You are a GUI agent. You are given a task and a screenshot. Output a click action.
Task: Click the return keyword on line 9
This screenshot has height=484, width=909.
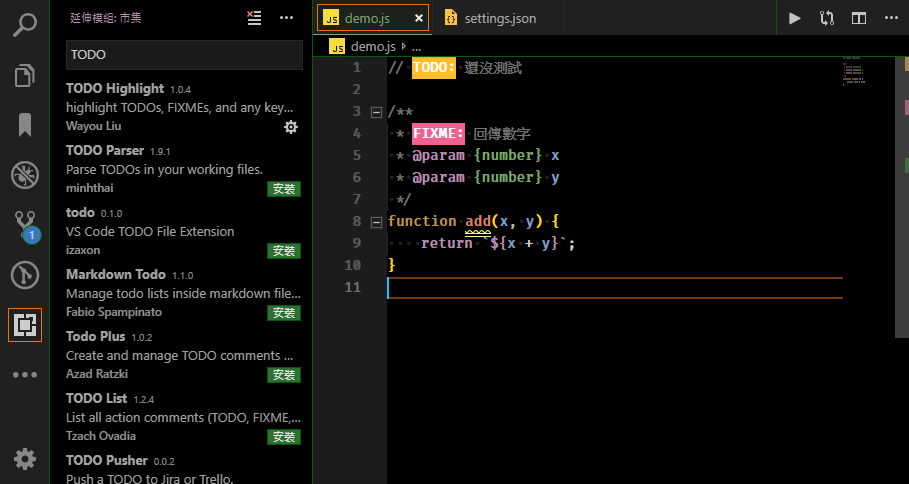pos(447,243)
